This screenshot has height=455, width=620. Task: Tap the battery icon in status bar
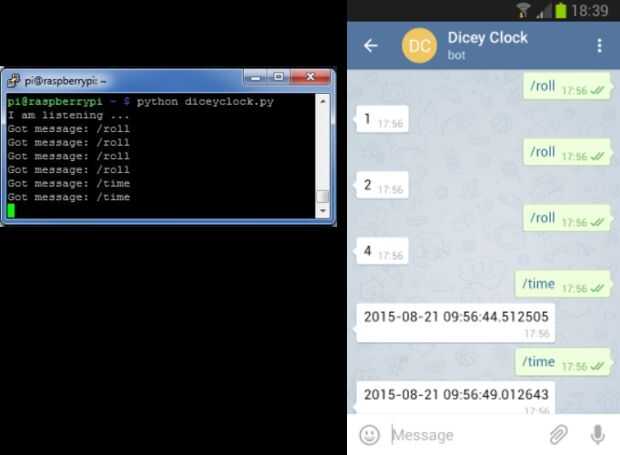pos(560,10)
